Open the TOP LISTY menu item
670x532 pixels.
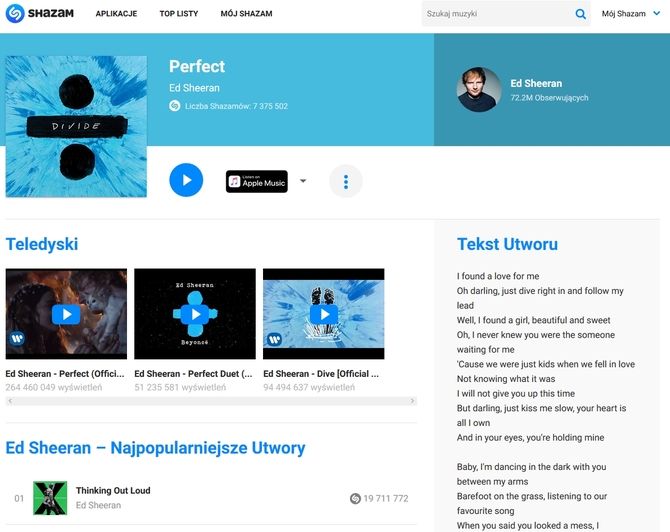coord(179,14)
